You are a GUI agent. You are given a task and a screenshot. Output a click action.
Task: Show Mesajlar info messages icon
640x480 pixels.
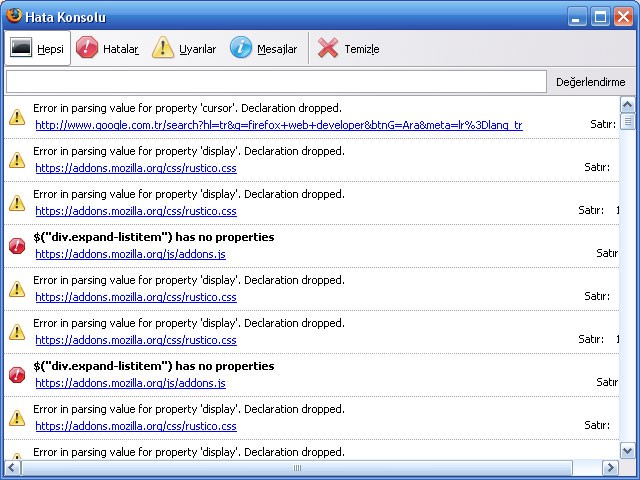241,48
